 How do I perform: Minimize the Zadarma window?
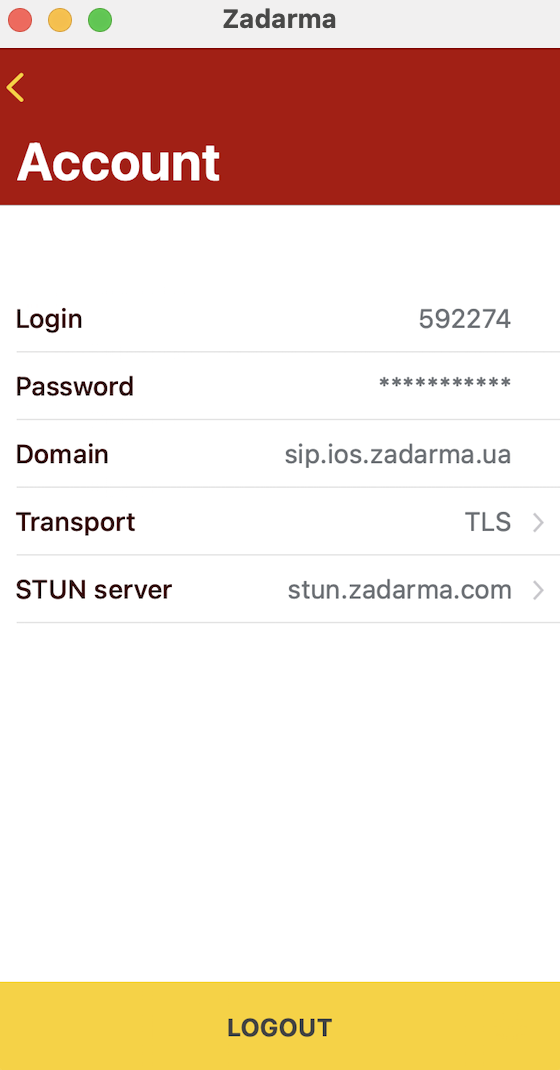click(60, 20)
